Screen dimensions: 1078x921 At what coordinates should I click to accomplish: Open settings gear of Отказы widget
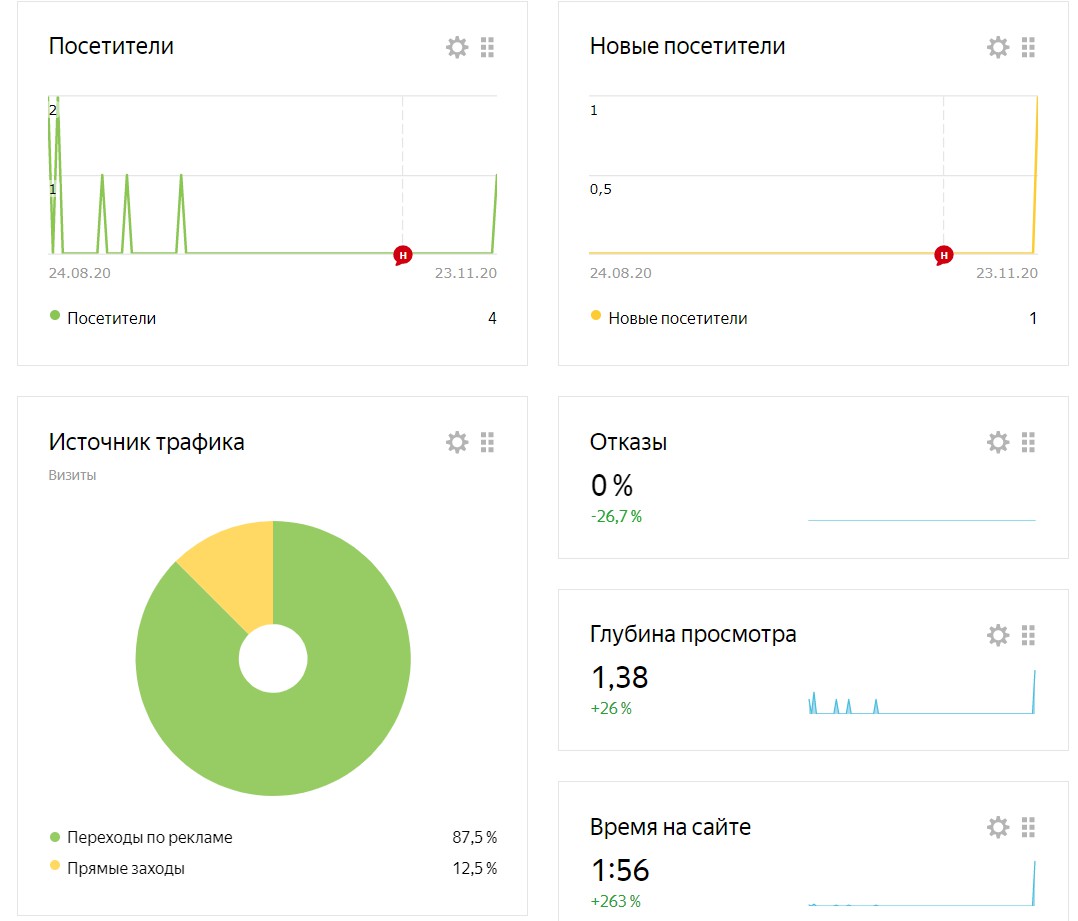tap(998, 443)
